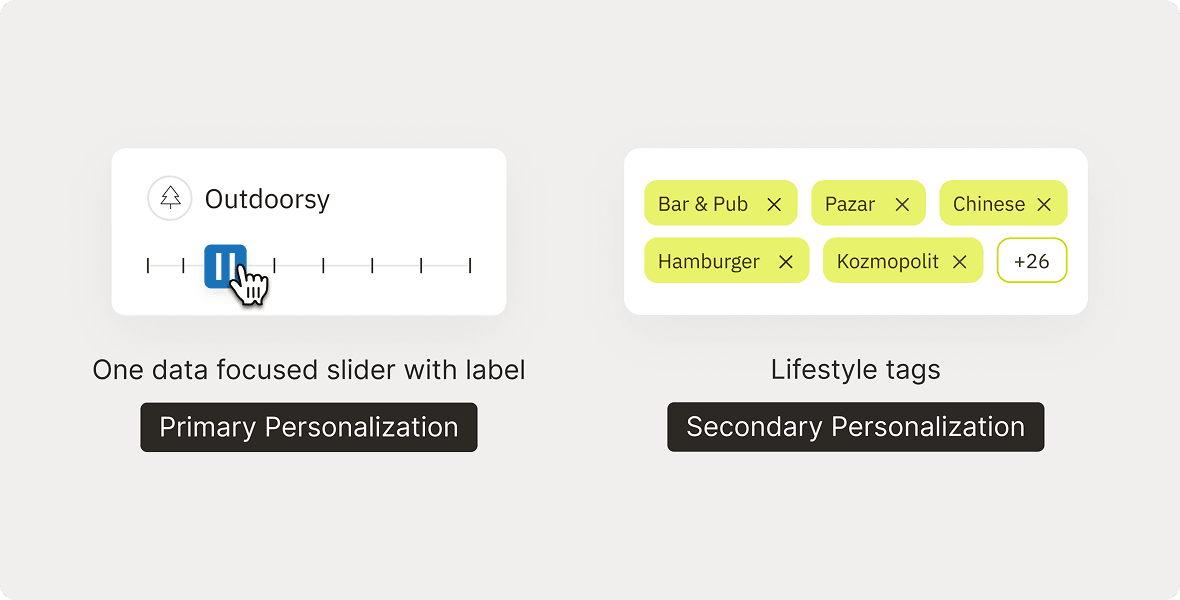Switch to Secondary Personalization

pos(855,426)
